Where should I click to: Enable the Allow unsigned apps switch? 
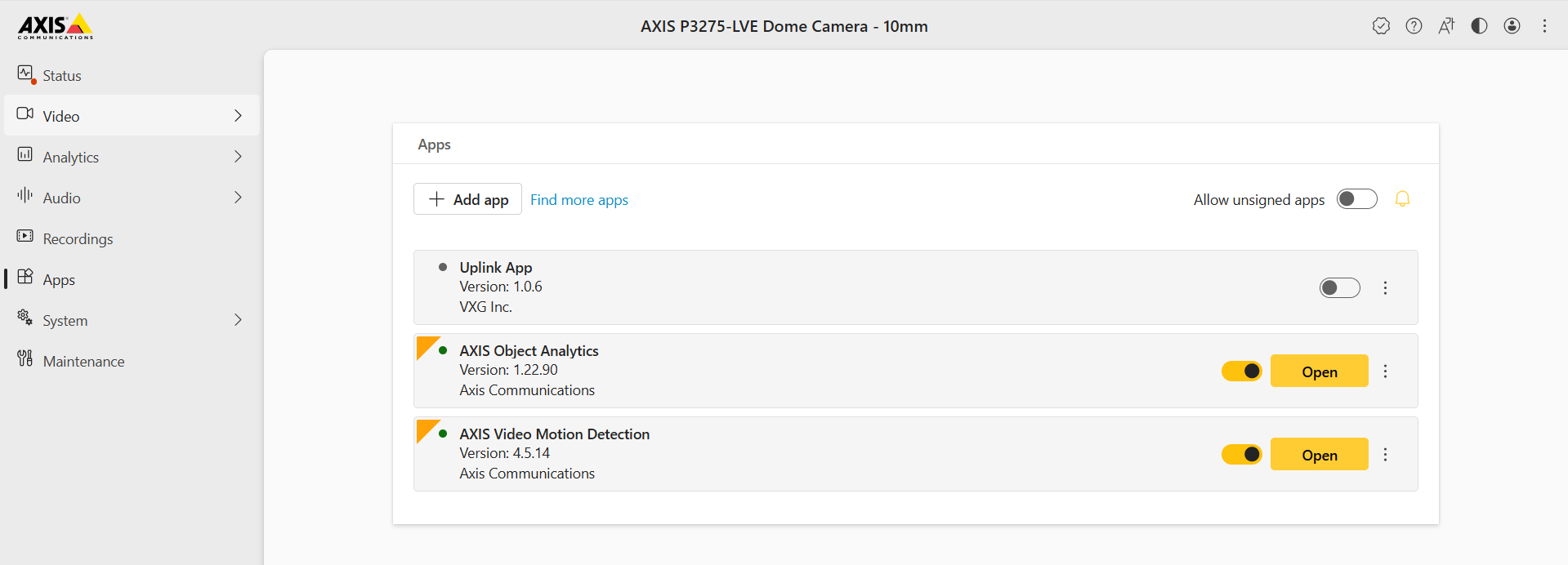coord(1356,199)
